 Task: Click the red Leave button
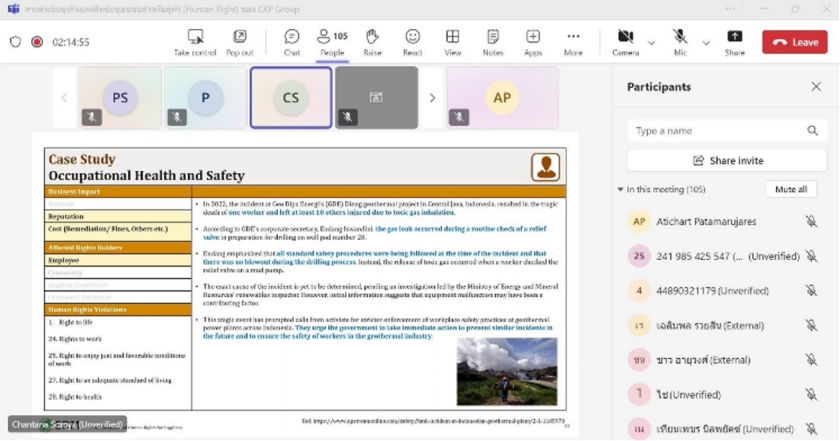(794, 42)
